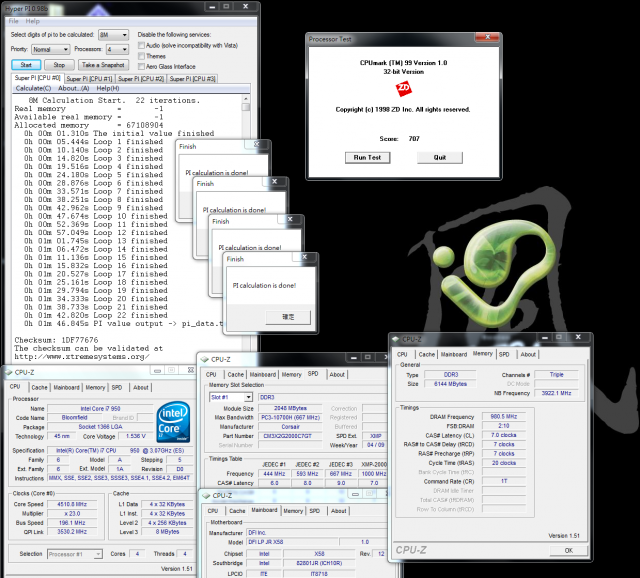
Task: Open the Priority dropdown set to Normal
Action: pyautogui.click(x=50, y=49)
